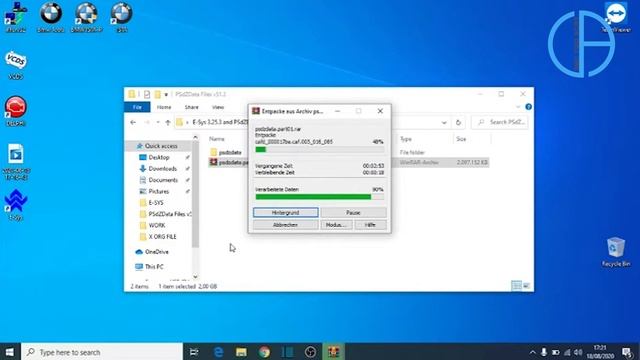
Task: Sort by Size column header
Action: pyautogui.click(x=461, y=139)
